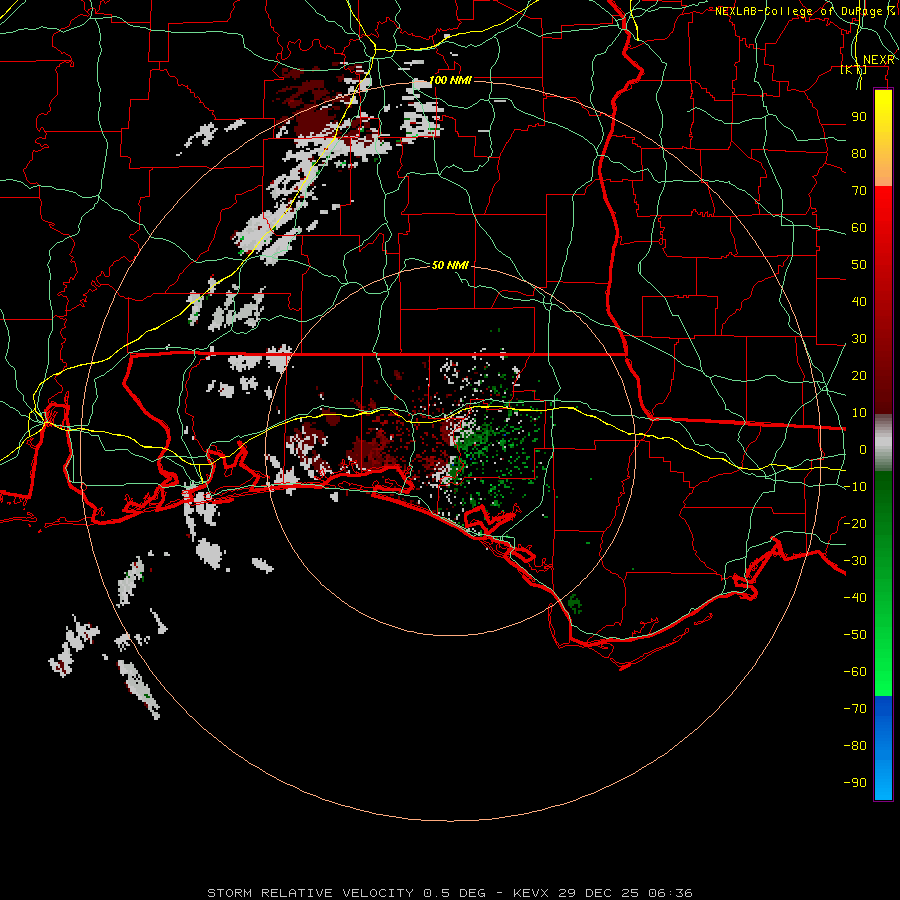The height and width of the screenshot is (900, 900).
Task: Click the "50 NMI" range ring label
Action: (450, 265)
